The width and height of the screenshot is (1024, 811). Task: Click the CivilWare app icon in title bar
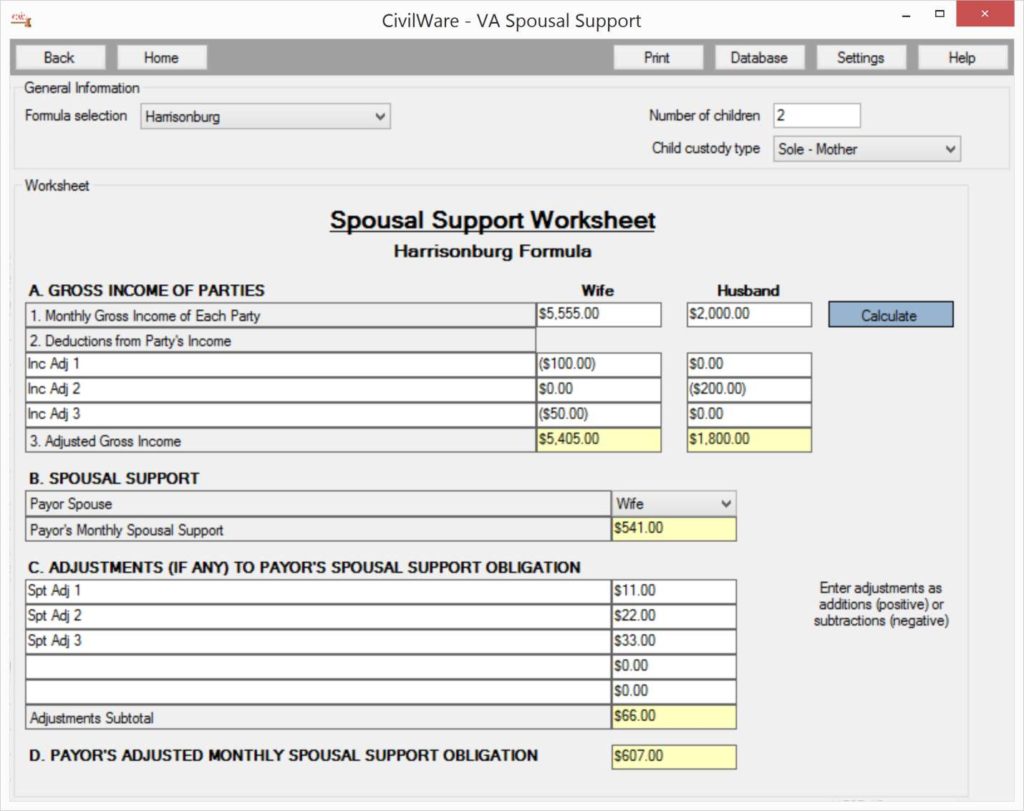click(x=21, y=20)
